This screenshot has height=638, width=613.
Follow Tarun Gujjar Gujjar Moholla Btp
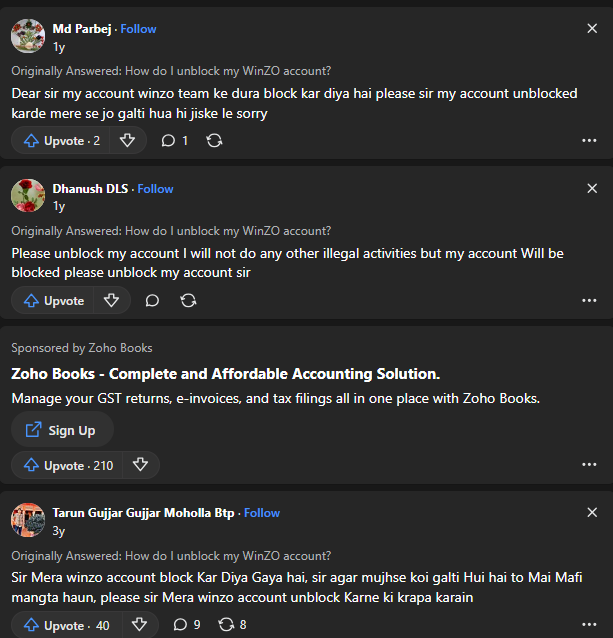(x=262, y=513)
